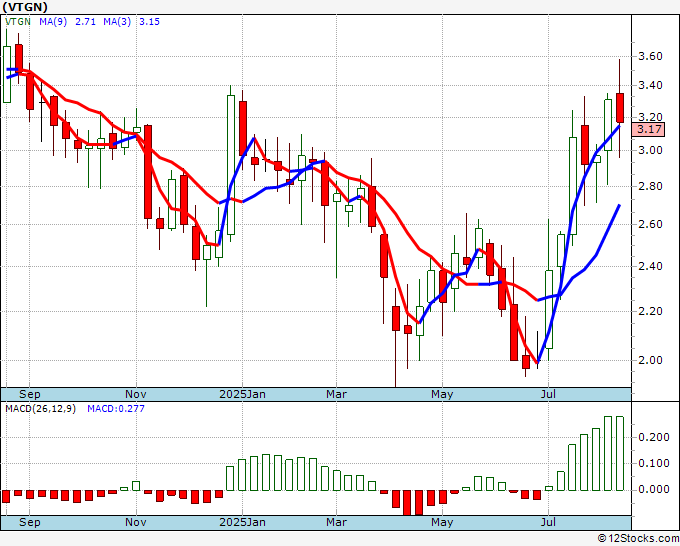Click the 2.60 price axis label
The height and width of the screenshot is (546, 680).
pos(650,224)
